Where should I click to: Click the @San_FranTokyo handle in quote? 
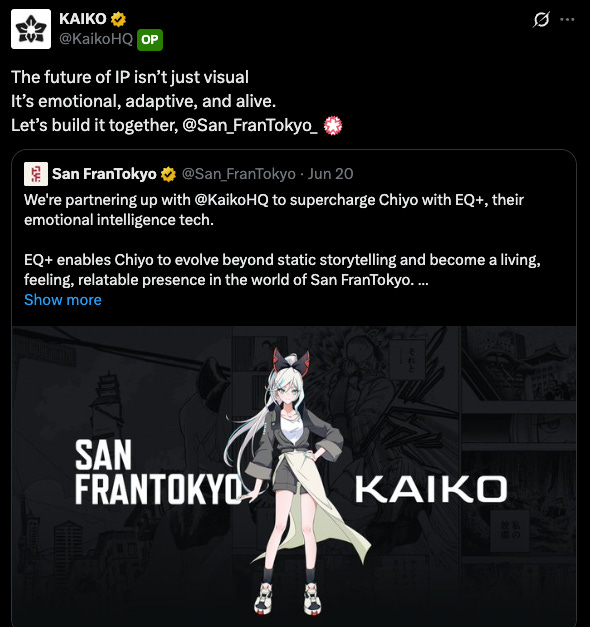pos(239,174)
